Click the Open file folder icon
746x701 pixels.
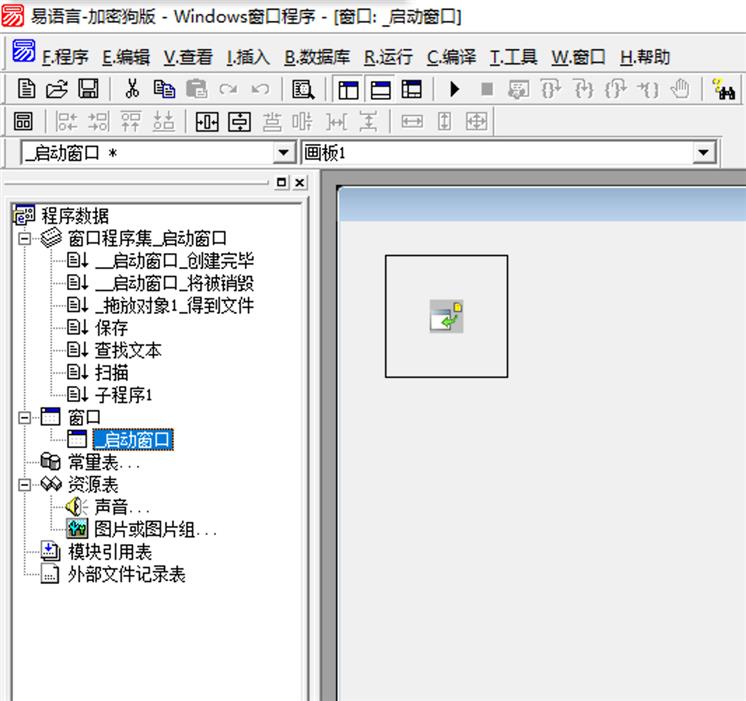(x=57, y=89)
